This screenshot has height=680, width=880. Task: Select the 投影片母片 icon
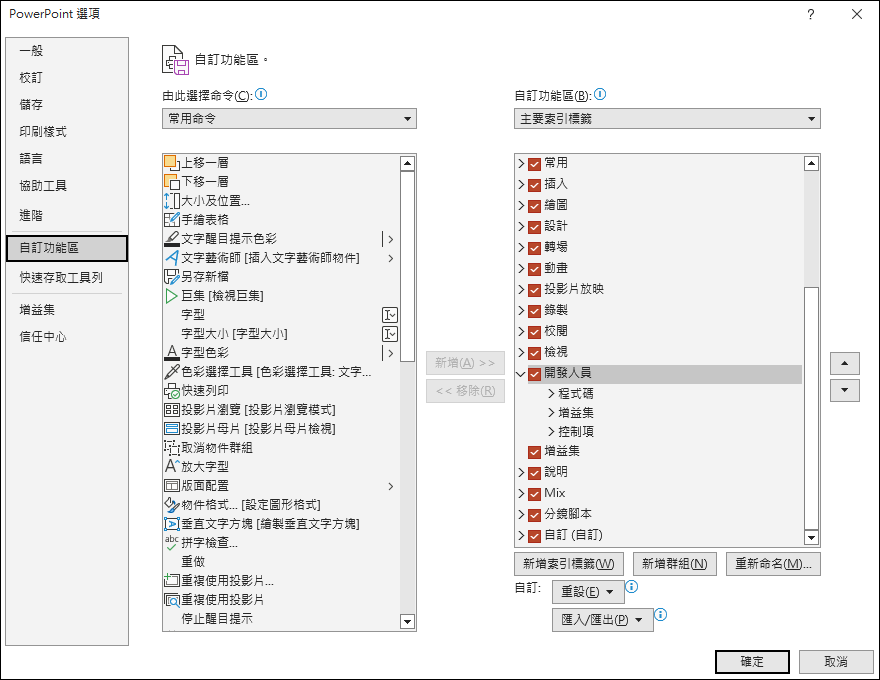(x=171, y=429)
